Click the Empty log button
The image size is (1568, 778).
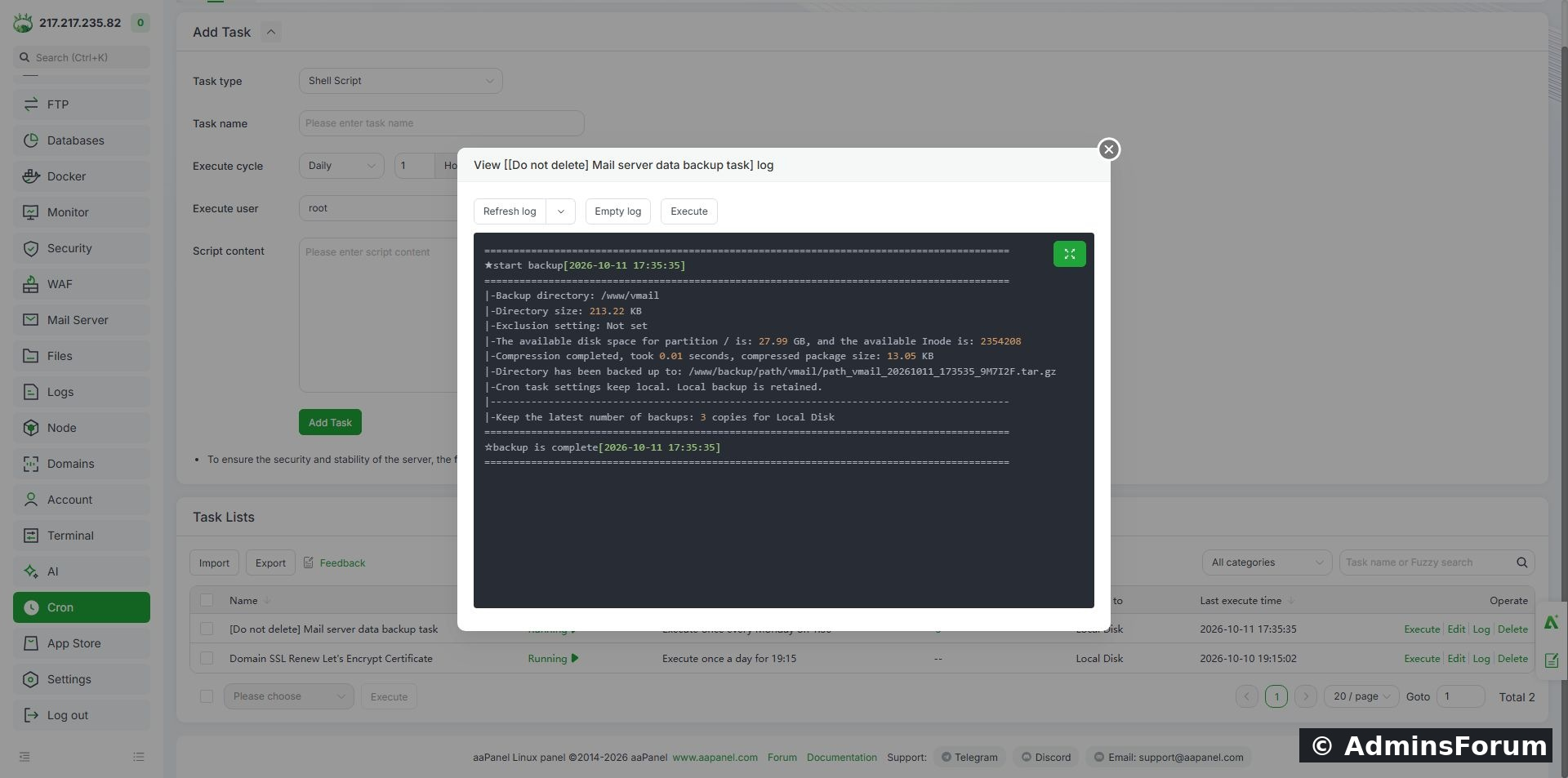617,211
